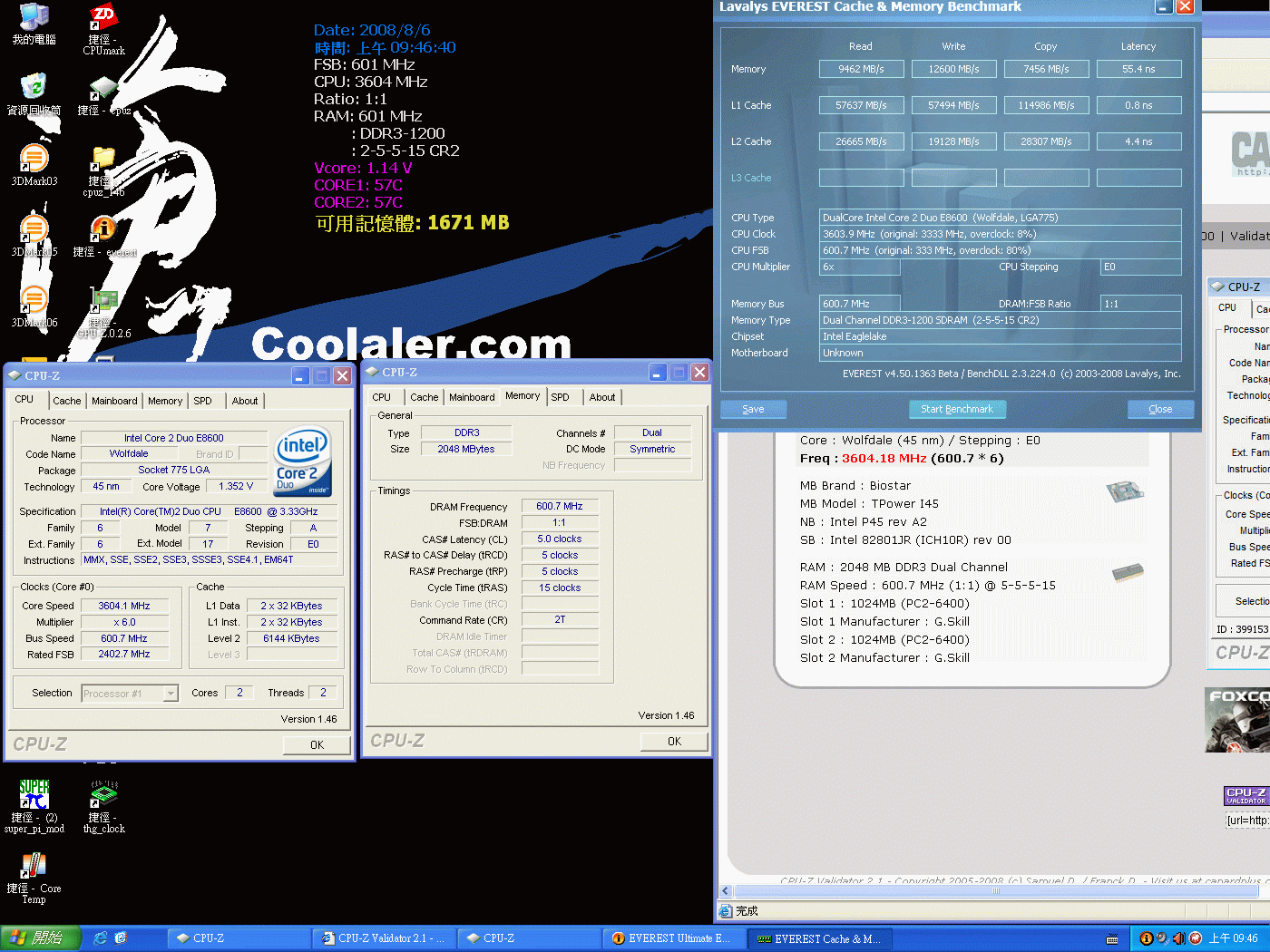Click the Memory Copy value 7456 MB/s
This screenshot has width=1270, height=952.
pyautogui.click(x=1046, y=69)
